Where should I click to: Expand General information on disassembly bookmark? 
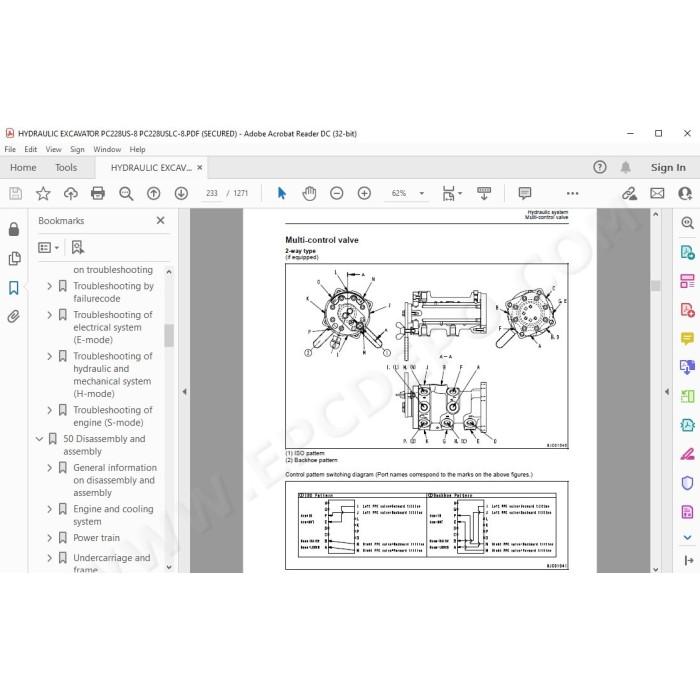click(x=50, y=468)
